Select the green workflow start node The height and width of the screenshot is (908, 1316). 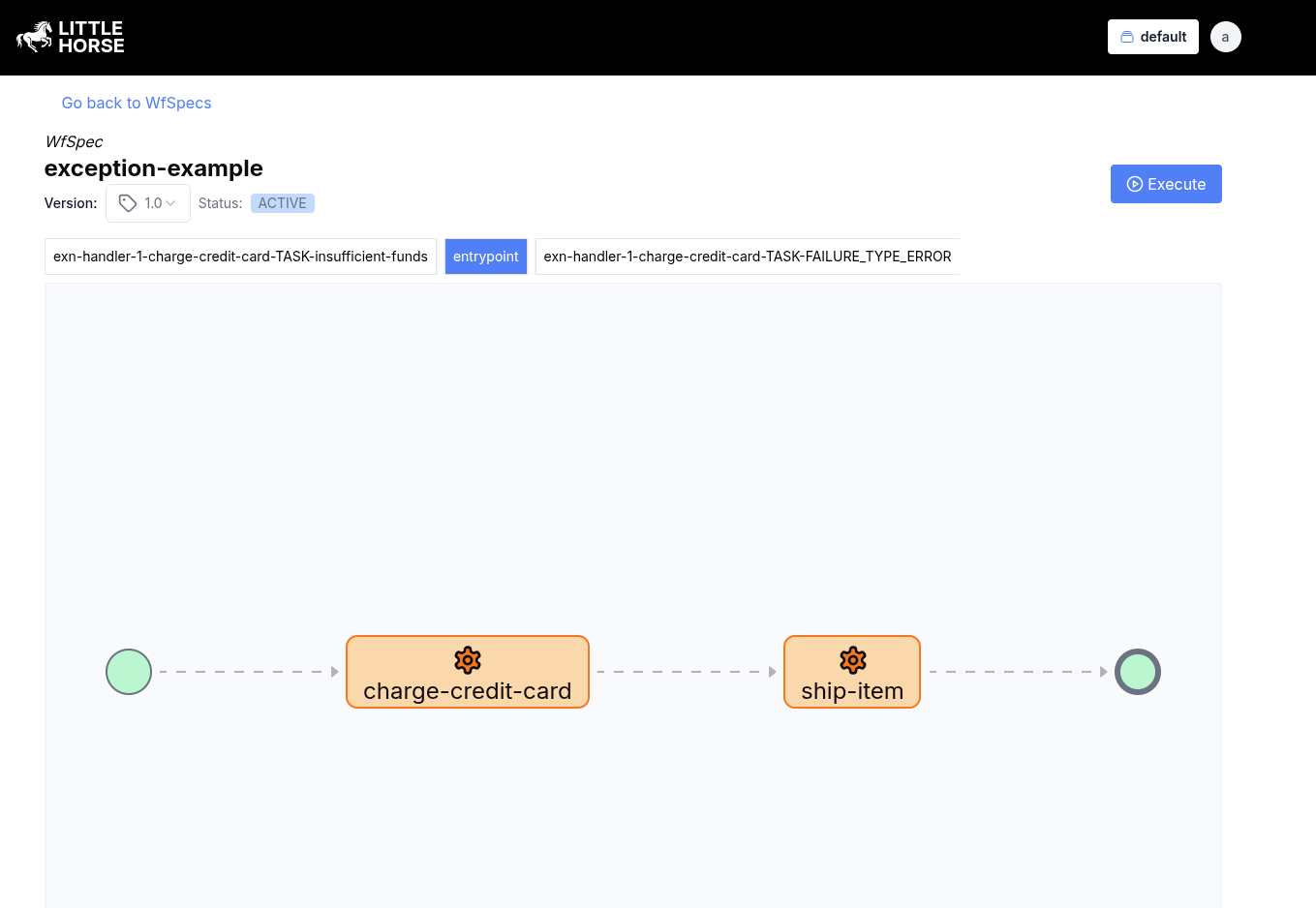tap(129, 671)
